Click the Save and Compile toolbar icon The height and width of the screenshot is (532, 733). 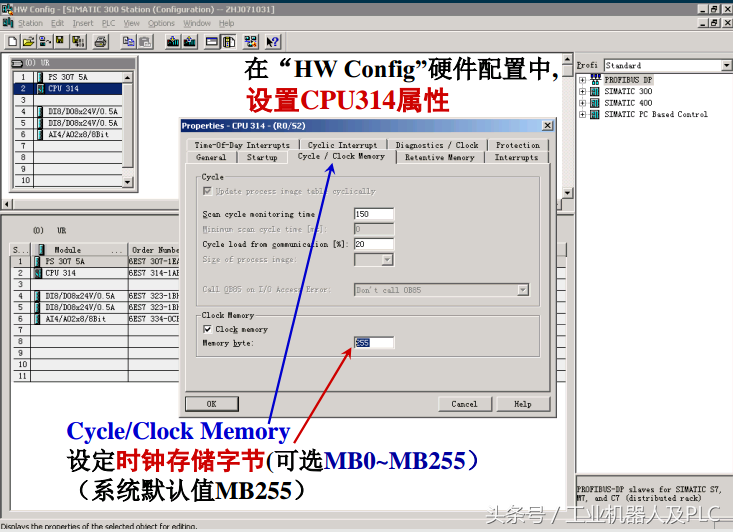pyautogui.click(x=78, y=42)
